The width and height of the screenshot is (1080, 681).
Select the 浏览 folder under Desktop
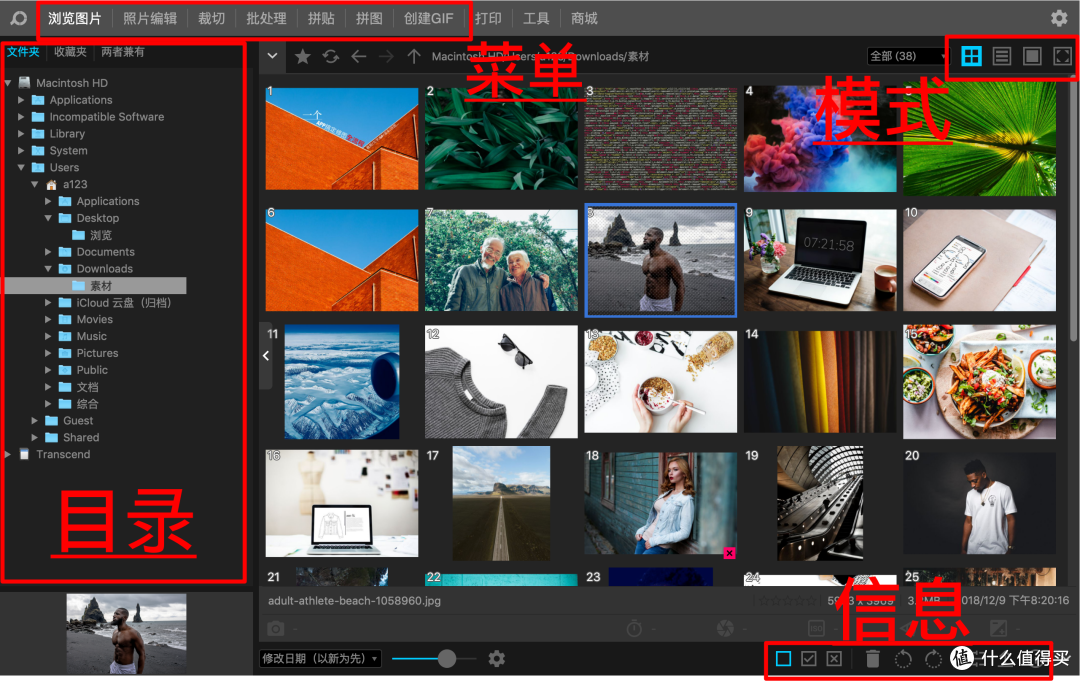(101, 235)
